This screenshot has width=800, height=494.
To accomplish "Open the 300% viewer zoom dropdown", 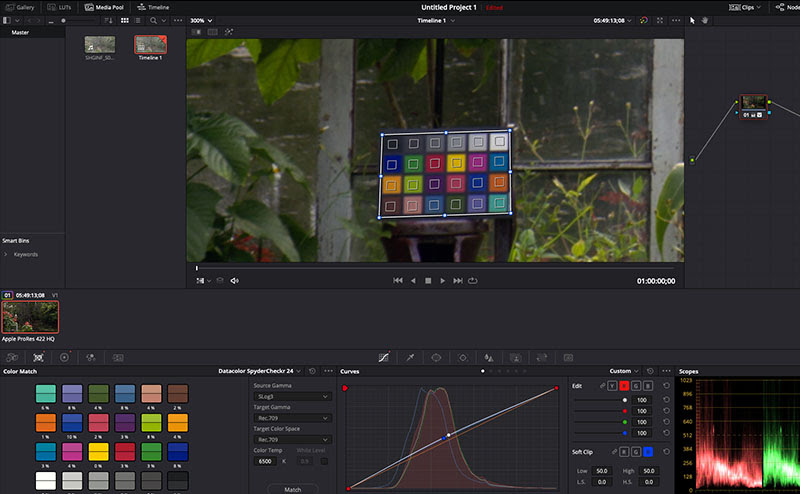I will pyautogui.click(x=201, y=20).
